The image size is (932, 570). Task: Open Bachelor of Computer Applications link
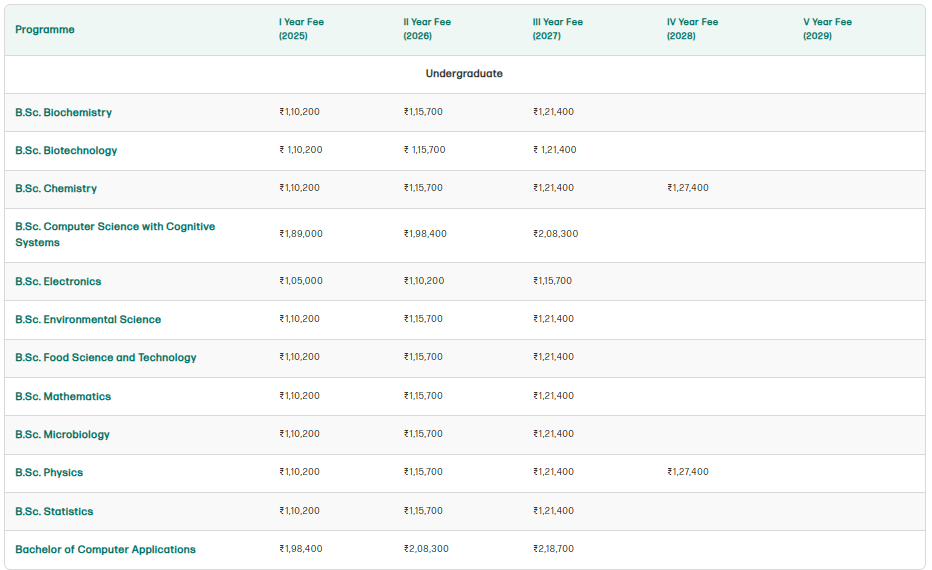click(105, 550)
